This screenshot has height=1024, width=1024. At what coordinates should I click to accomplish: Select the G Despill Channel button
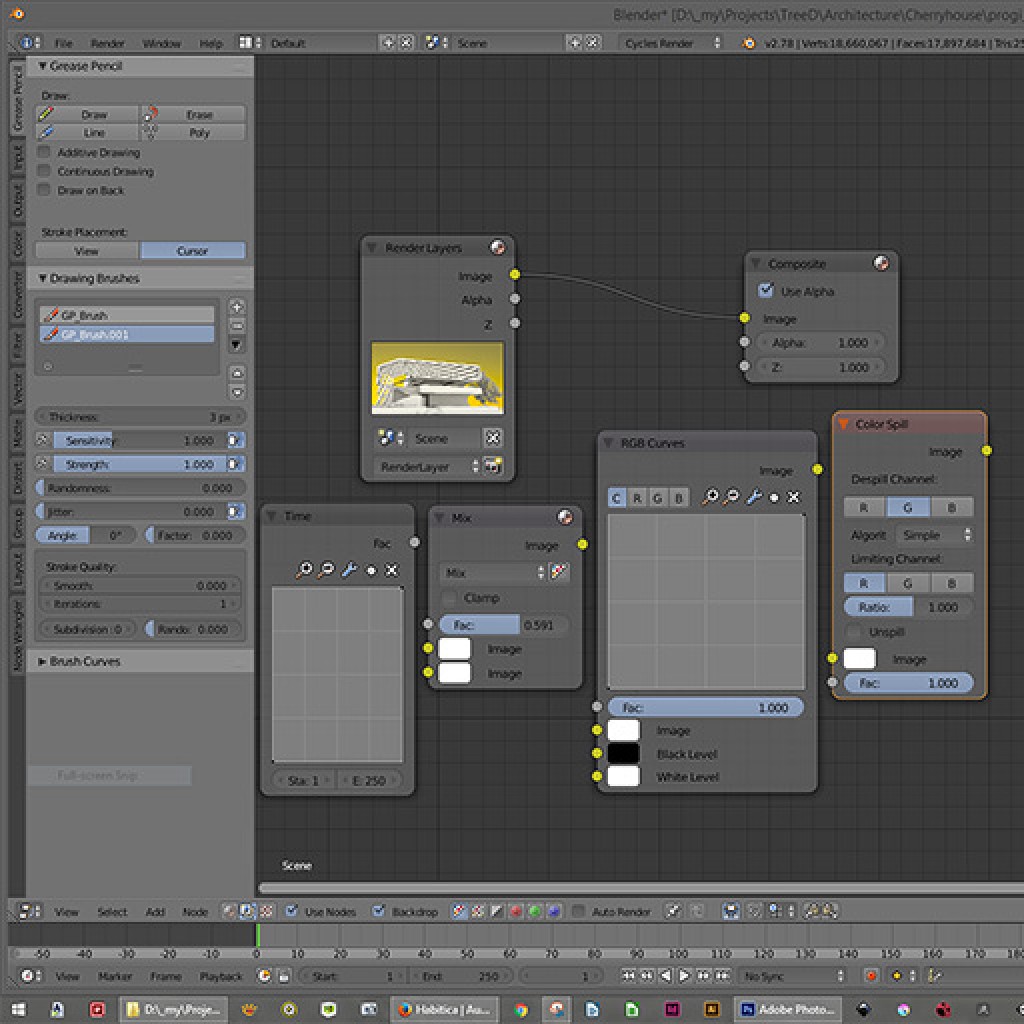[907, 507]
